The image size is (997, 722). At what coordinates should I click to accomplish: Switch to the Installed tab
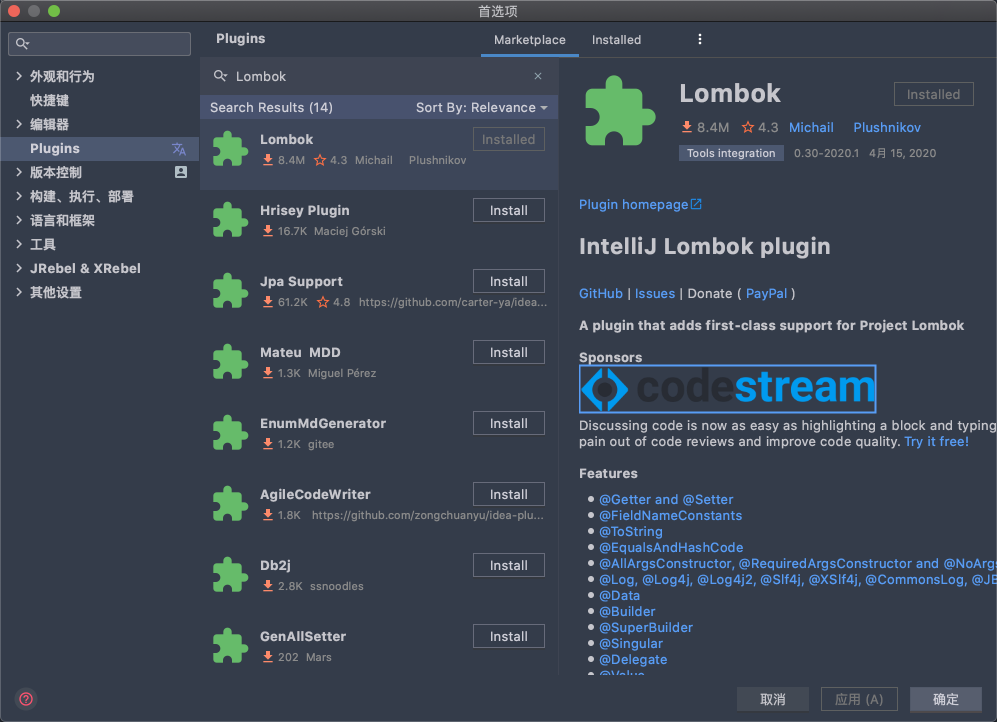tap(616, 40)
